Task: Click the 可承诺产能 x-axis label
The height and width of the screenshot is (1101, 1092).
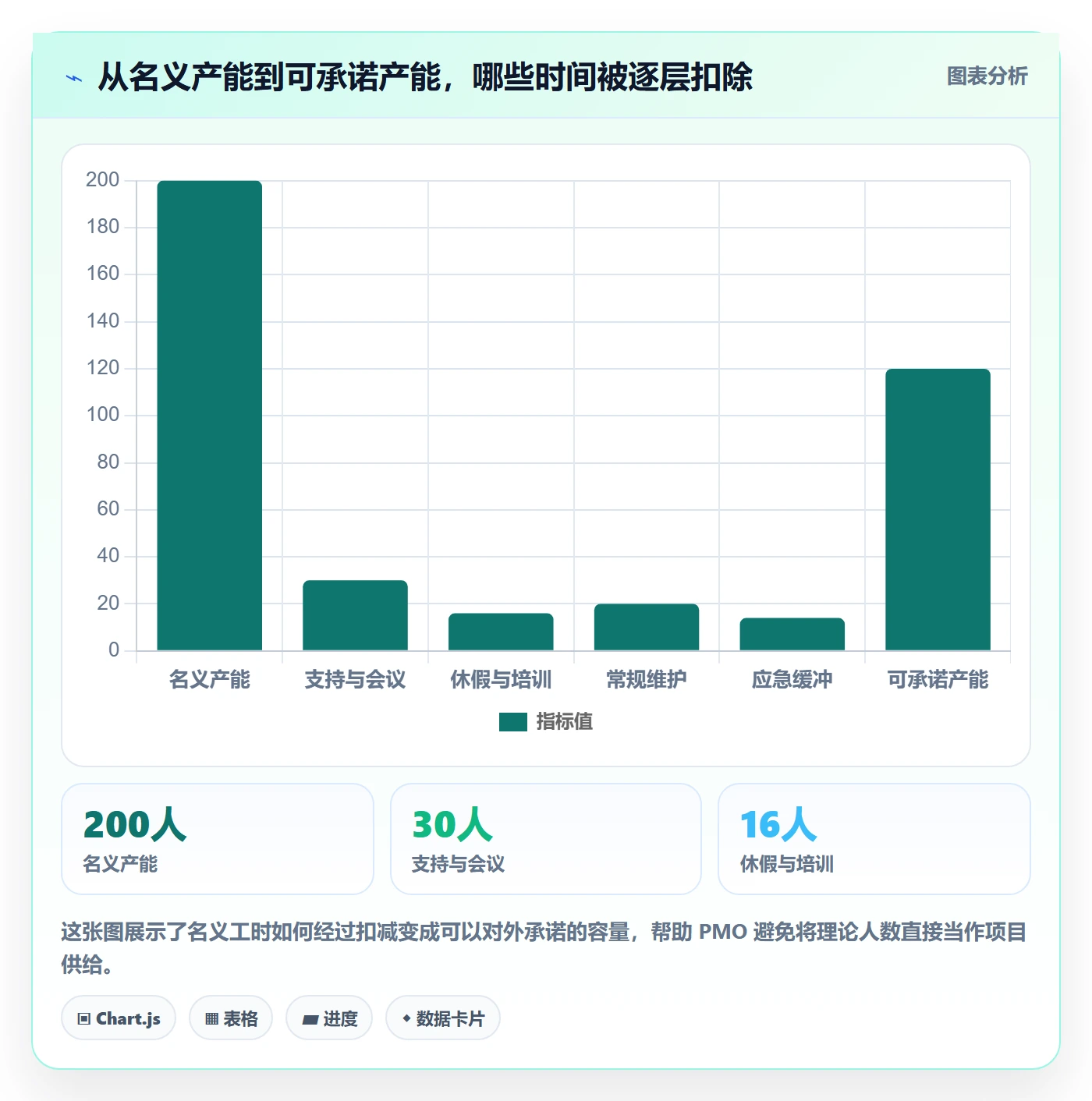Action: 938,680
